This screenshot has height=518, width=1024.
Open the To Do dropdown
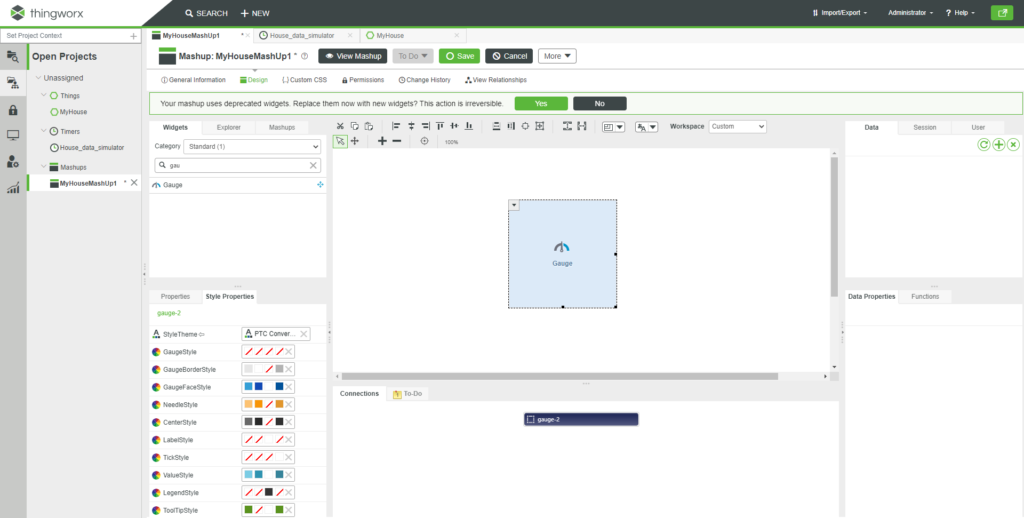[413, 56]
